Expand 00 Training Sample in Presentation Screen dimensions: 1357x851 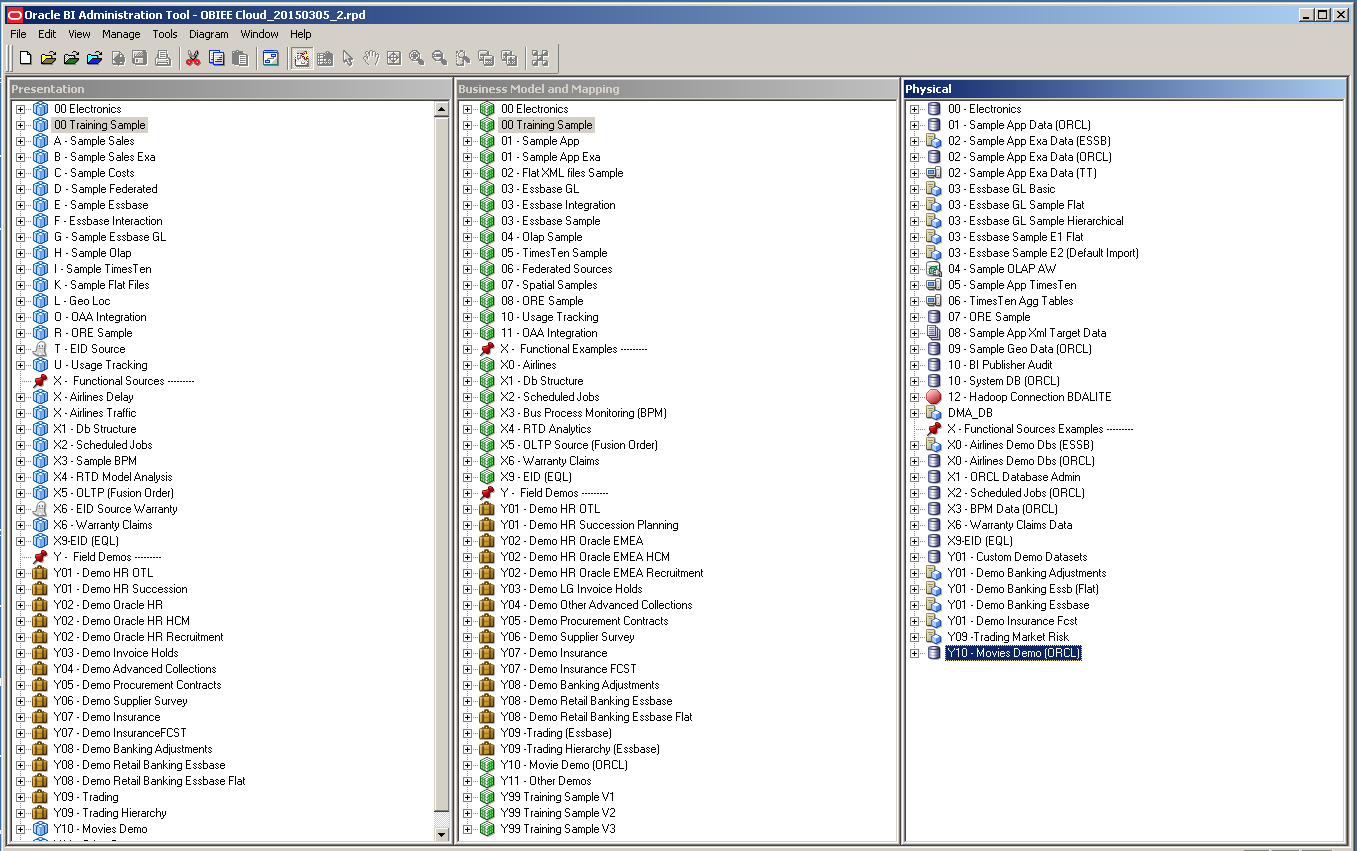point(20,125)
